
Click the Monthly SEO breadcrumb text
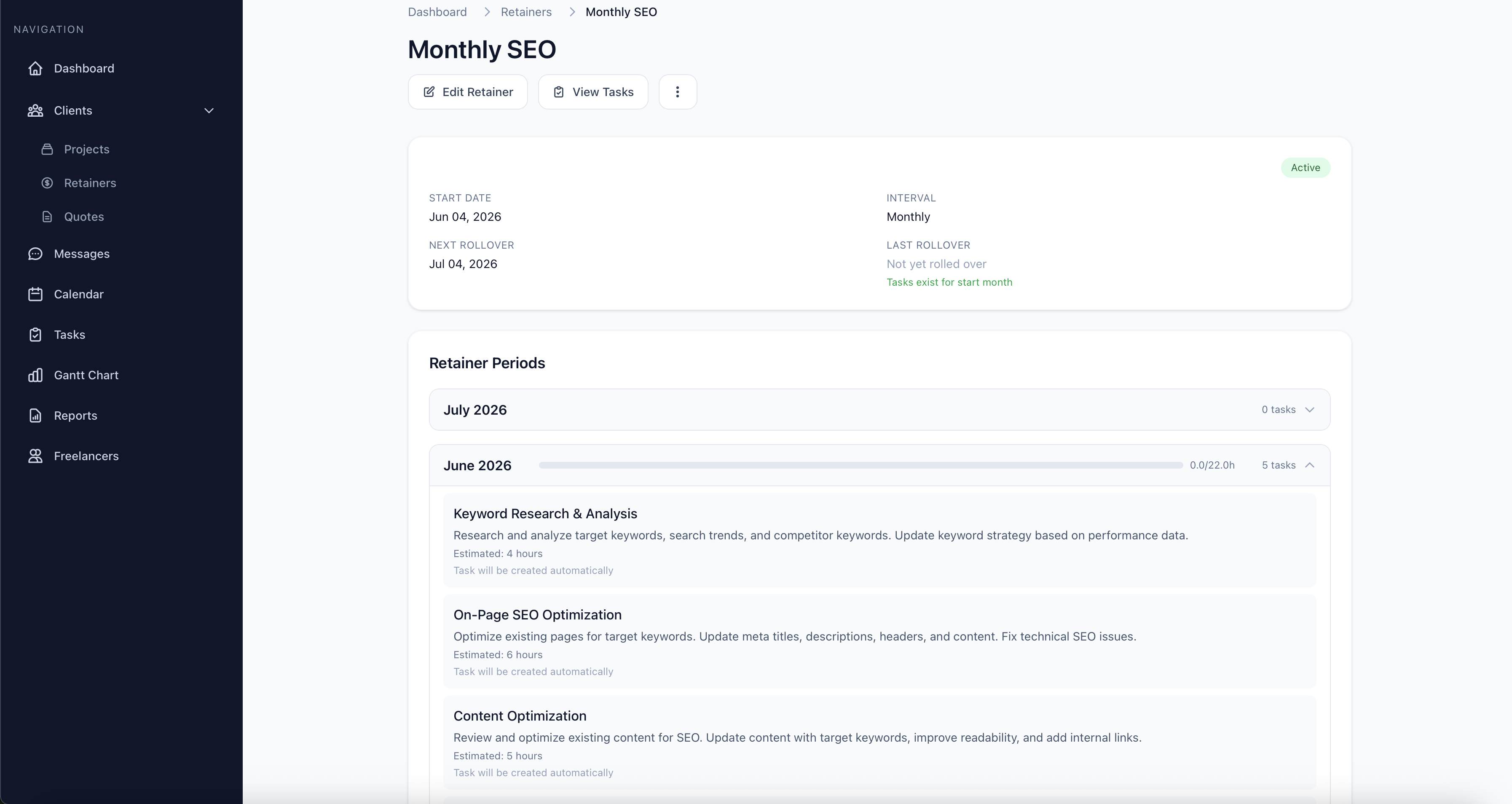point(621,12)
